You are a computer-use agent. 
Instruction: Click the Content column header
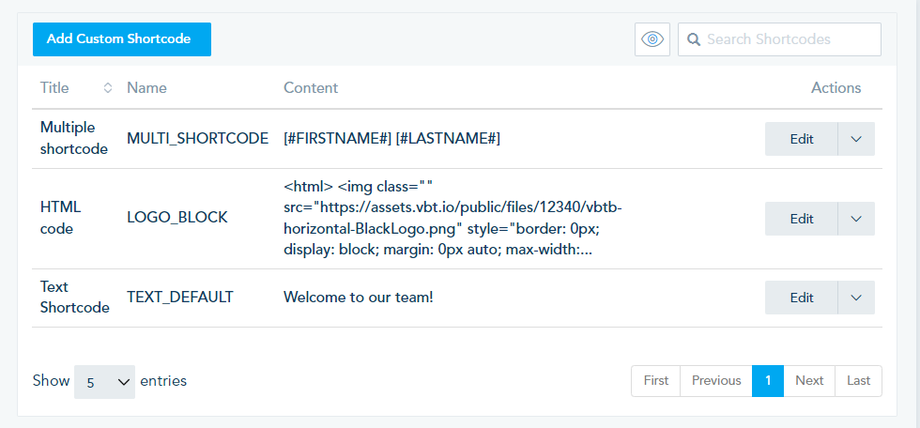[311, 88]
